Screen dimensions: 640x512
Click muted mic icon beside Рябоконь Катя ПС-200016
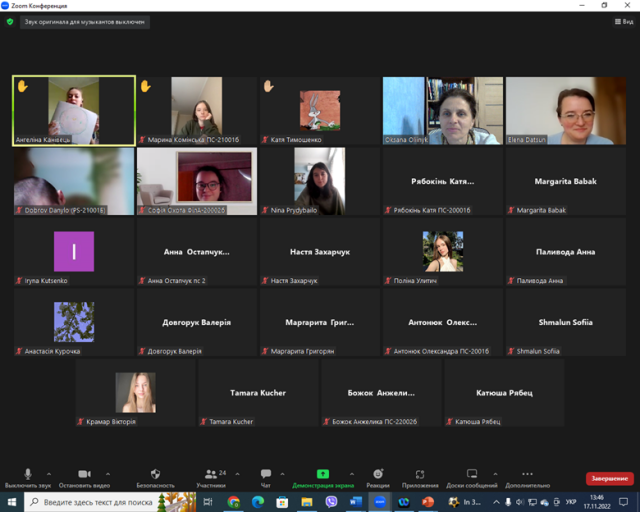pyautogui.click(x=388, y=210)
